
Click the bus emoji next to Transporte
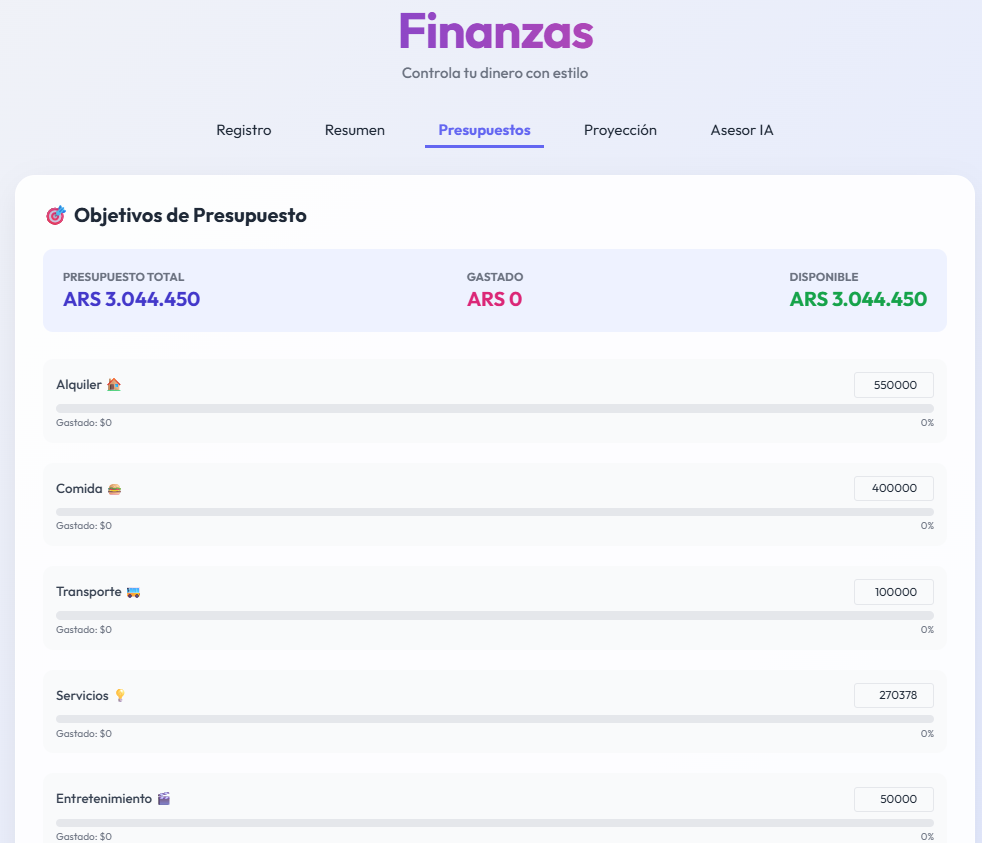click(133, 592)
